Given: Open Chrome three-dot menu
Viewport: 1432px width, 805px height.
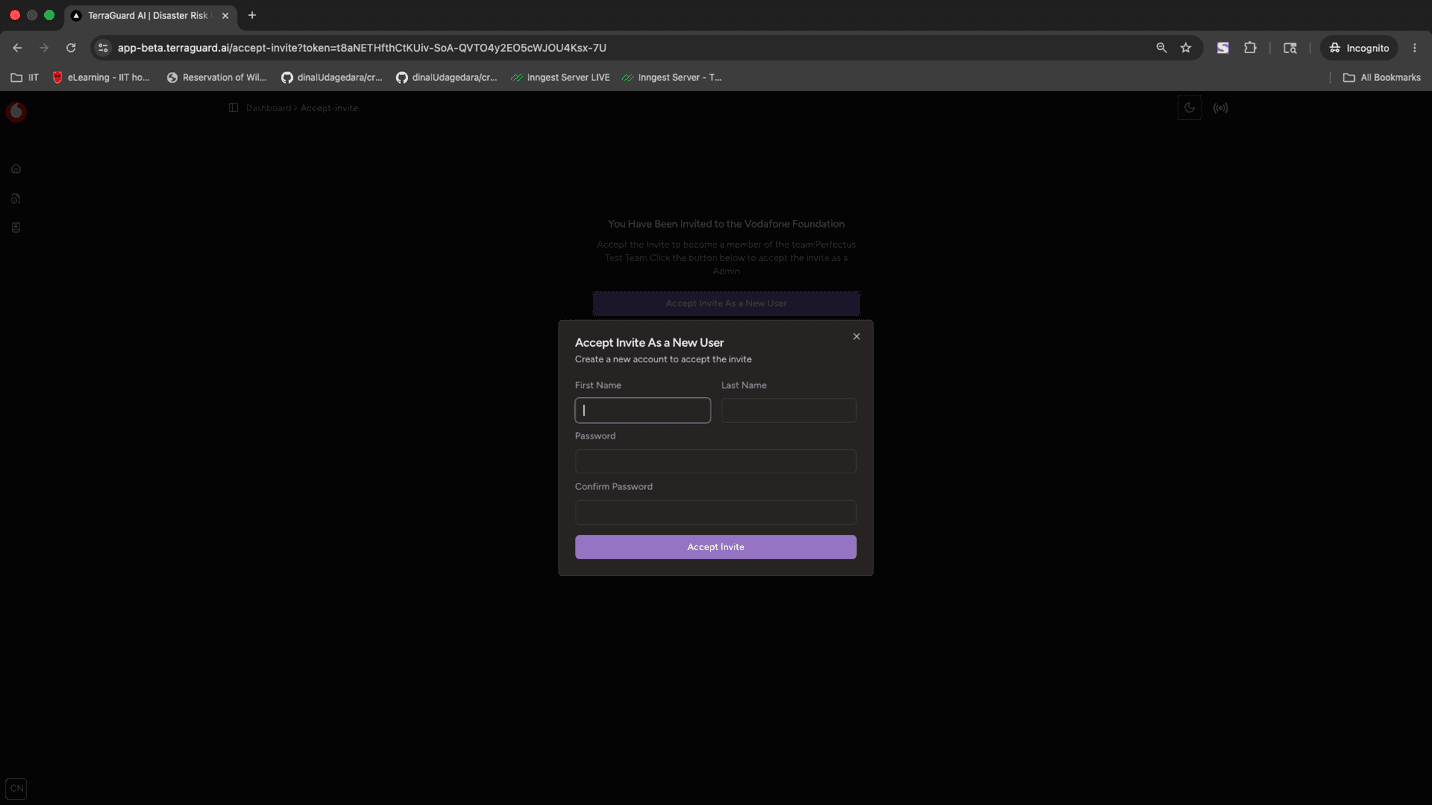Looking at the screenshot, I should click(x=1414, y=48).
